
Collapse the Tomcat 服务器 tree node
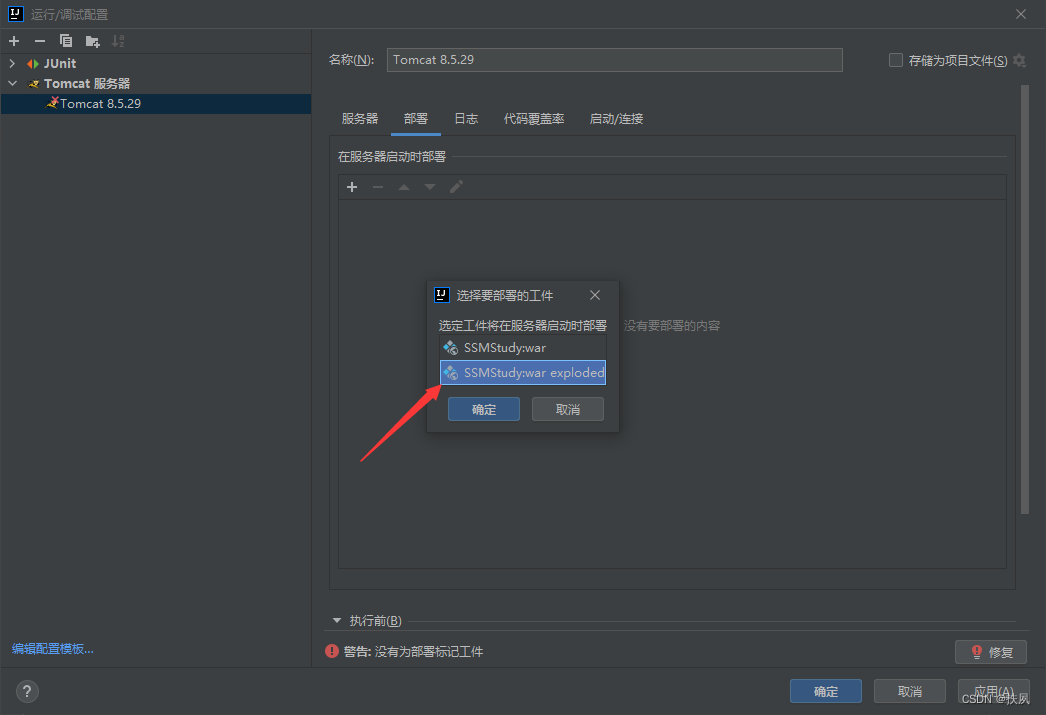(x=12, y=83)
